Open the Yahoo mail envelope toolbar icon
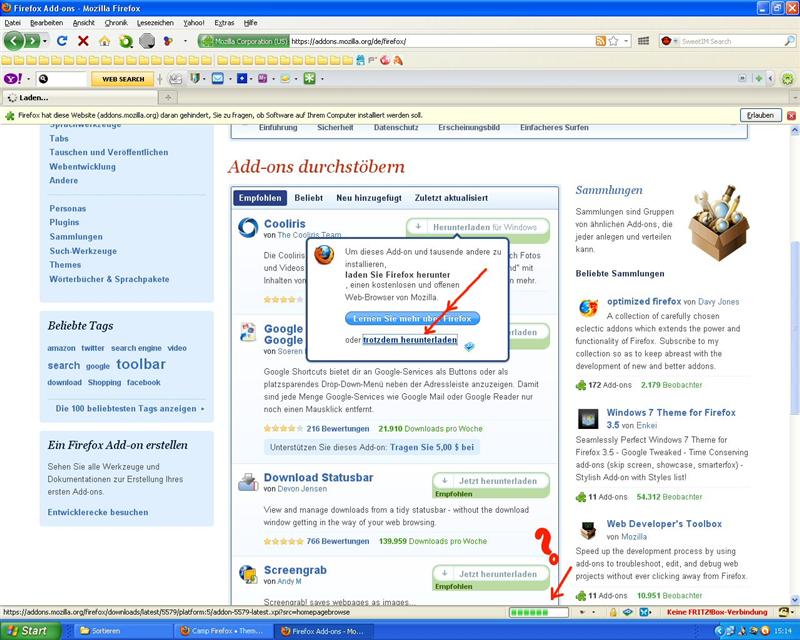 [x=218, y=79]
